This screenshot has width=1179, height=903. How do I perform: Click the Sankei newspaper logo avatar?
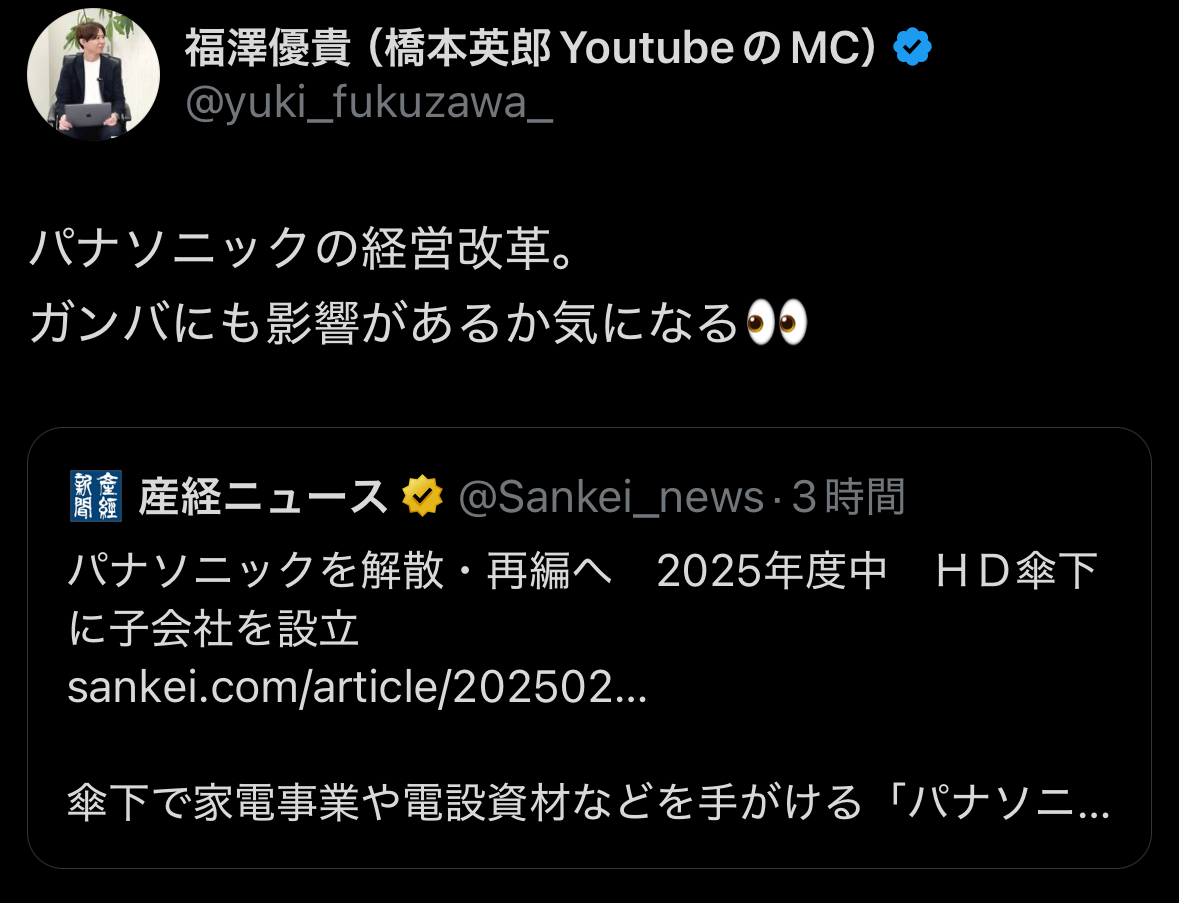pos(95,496)
